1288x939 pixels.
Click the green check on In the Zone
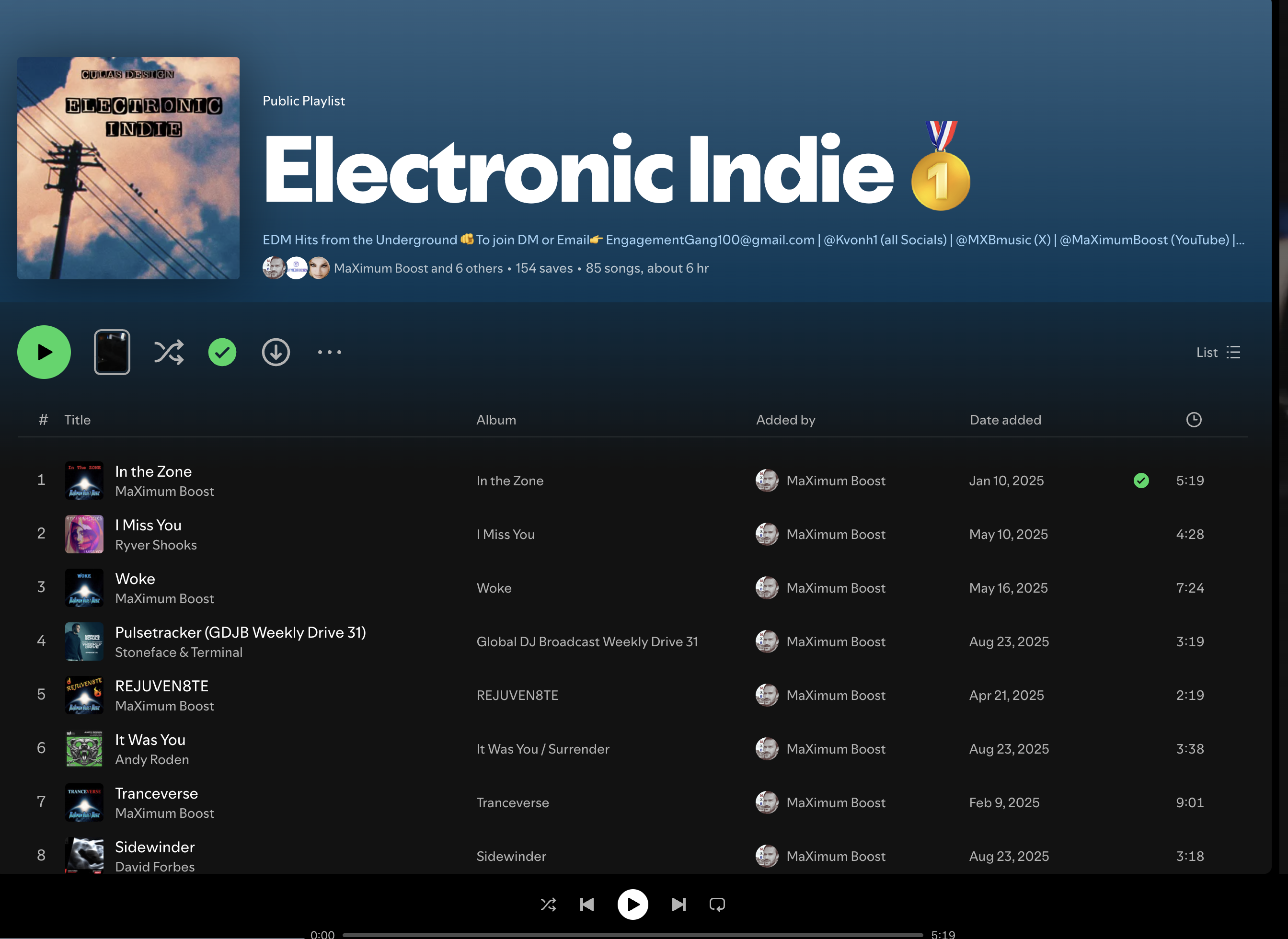tap(1141, 481)
